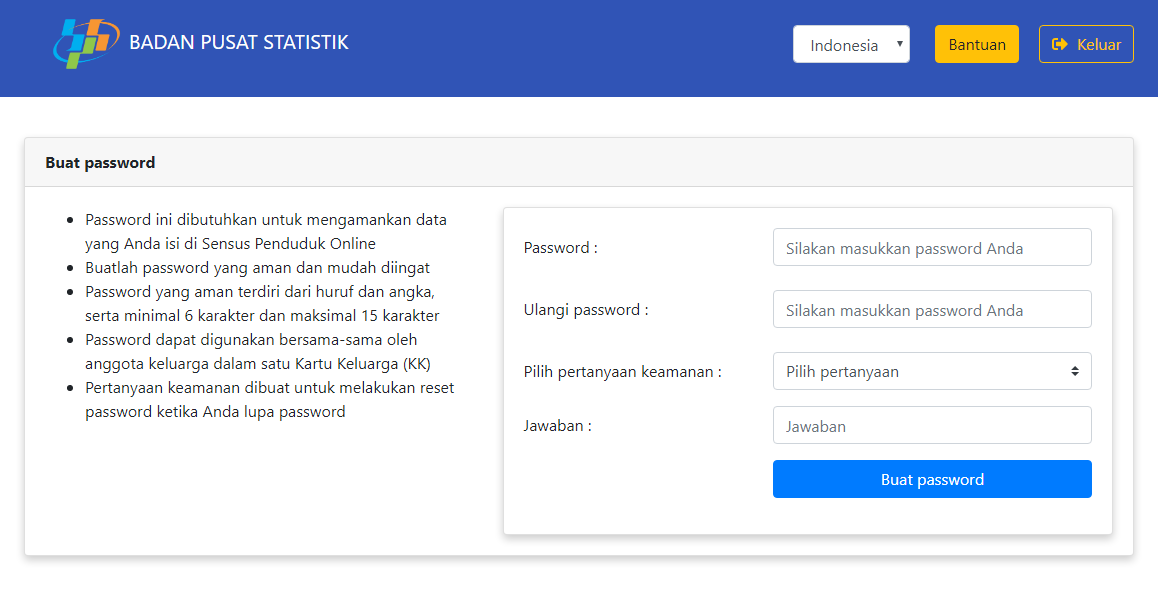Click the BPS logo icon
Viewport: 1158px width, 596px height.
tap(85, 44)
